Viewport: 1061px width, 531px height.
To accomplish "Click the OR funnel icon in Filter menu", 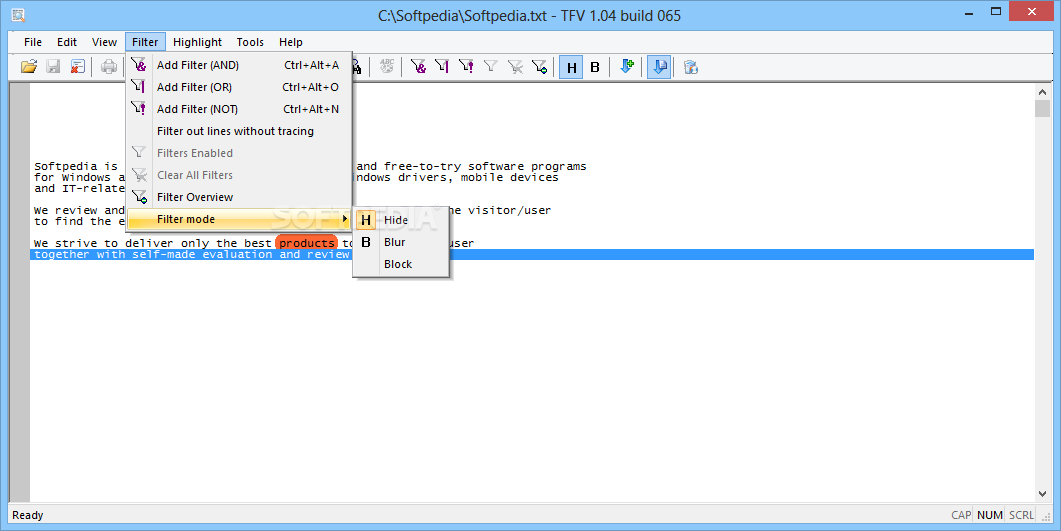I will point(139,87).
